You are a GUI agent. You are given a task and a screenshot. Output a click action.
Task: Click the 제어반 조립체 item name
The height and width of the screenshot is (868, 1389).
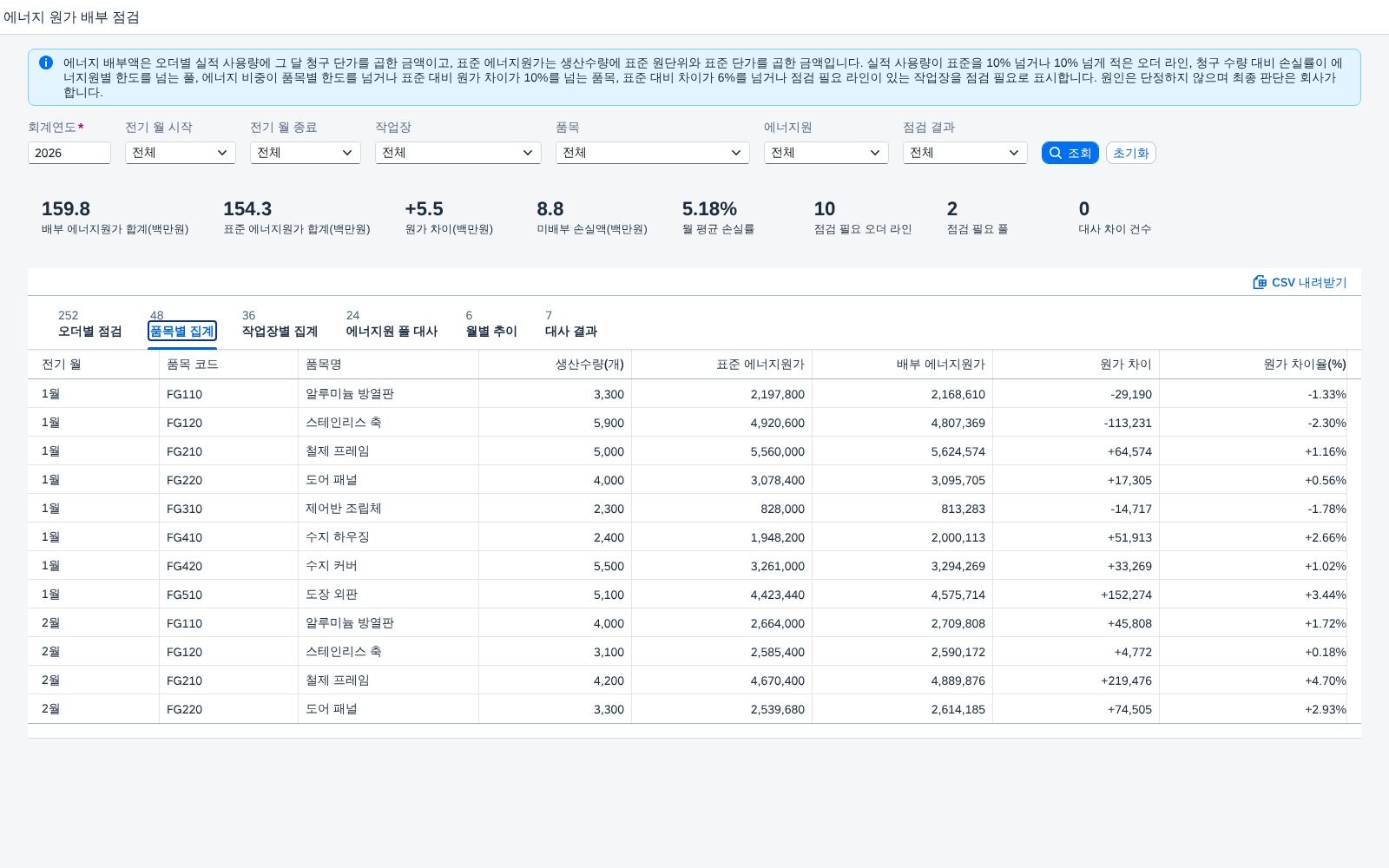pyautogui.click(x=344, y=509)
